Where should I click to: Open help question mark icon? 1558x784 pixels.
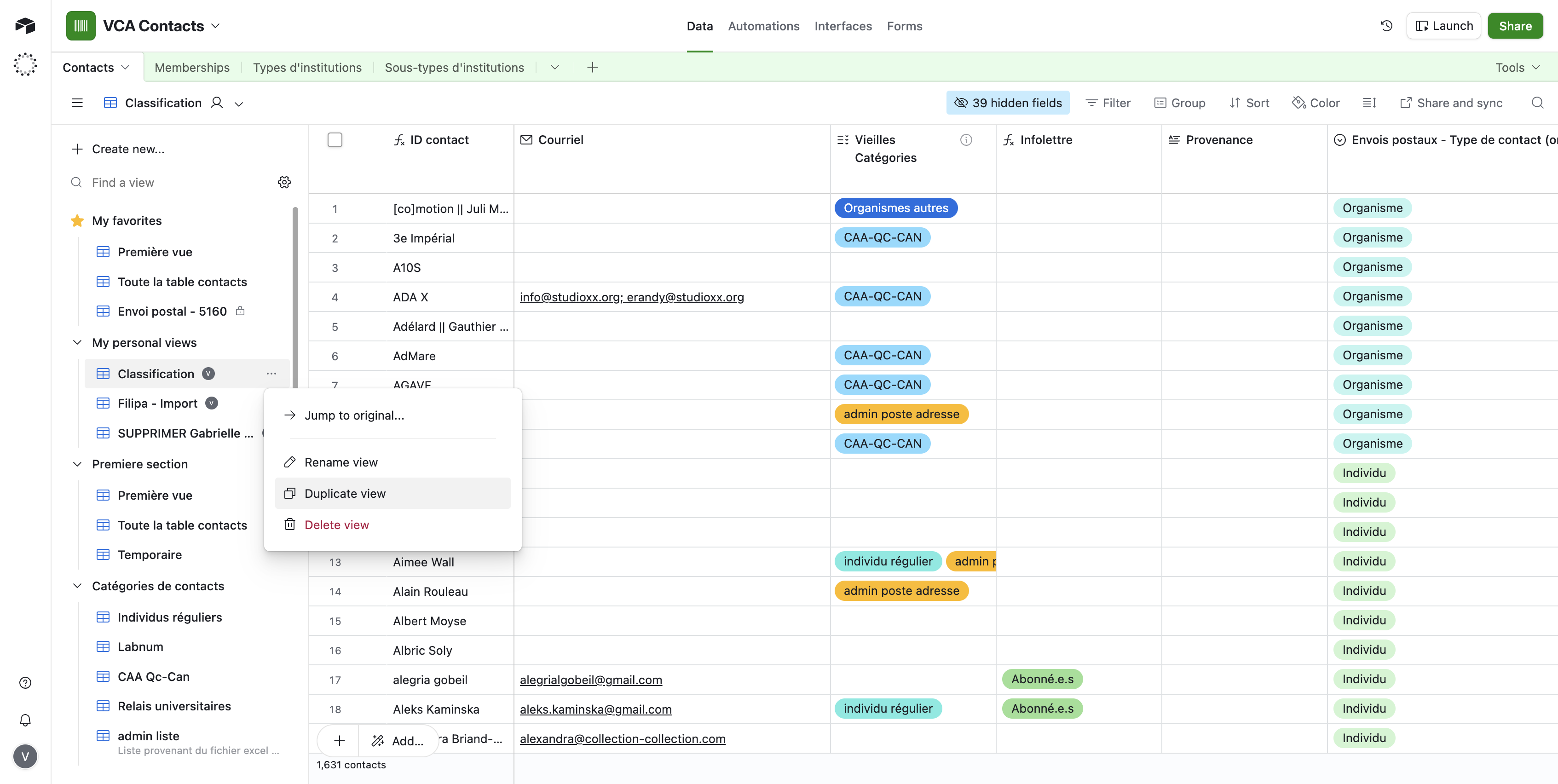tap(25, 683)
